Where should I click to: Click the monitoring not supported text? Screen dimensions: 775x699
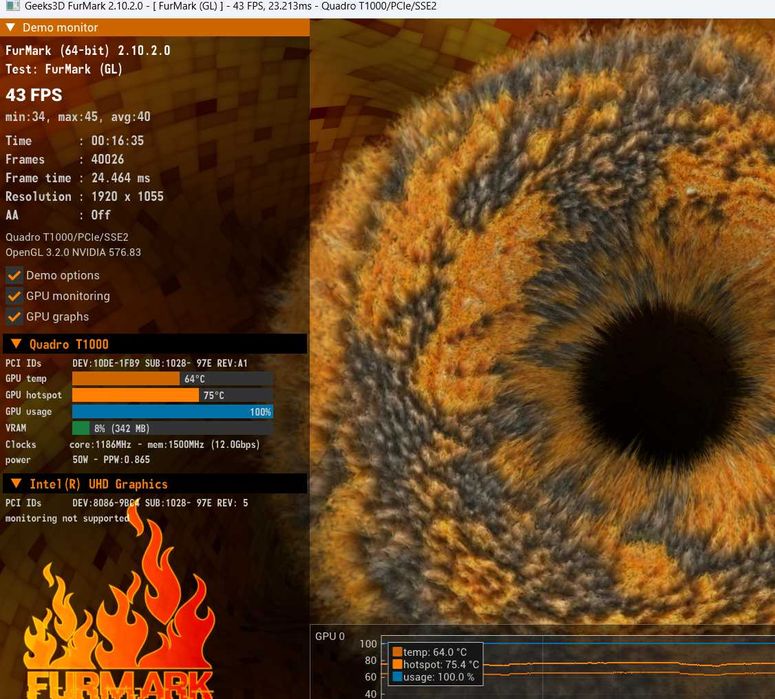pyautogui.click(x=67, y=518)
